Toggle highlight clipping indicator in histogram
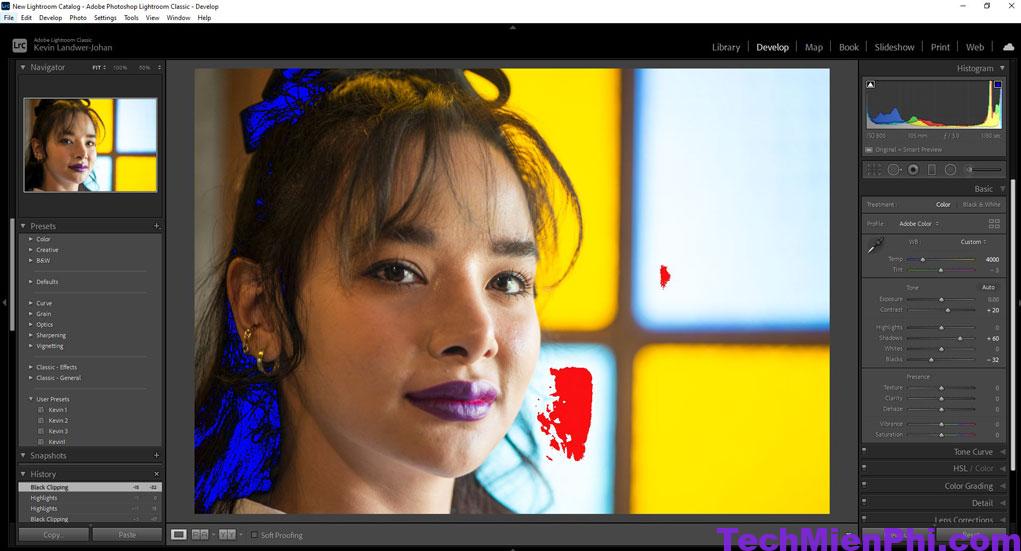 point(998,85)
